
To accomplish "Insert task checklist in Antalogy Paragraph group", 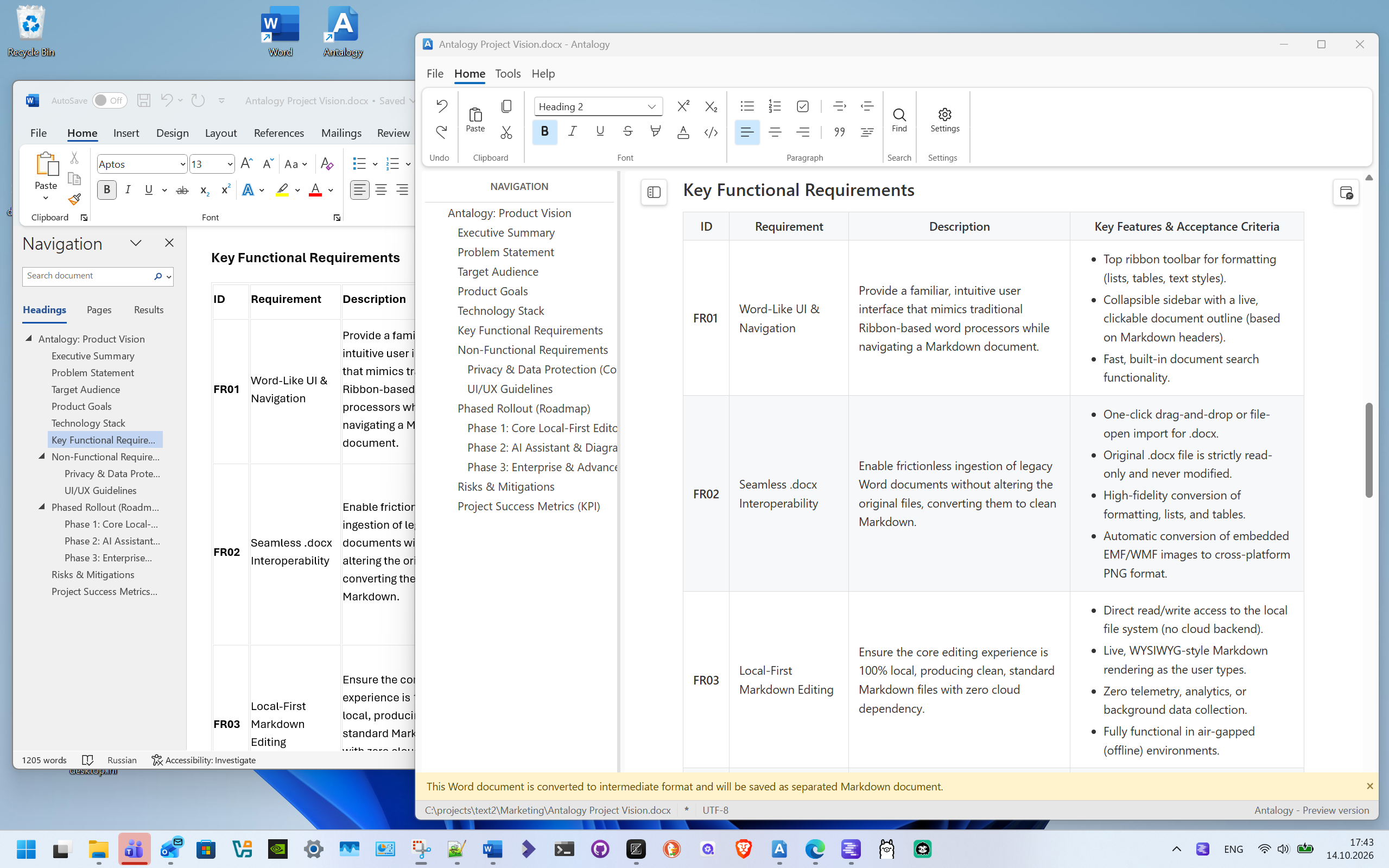I will click(x=802, y=106).
